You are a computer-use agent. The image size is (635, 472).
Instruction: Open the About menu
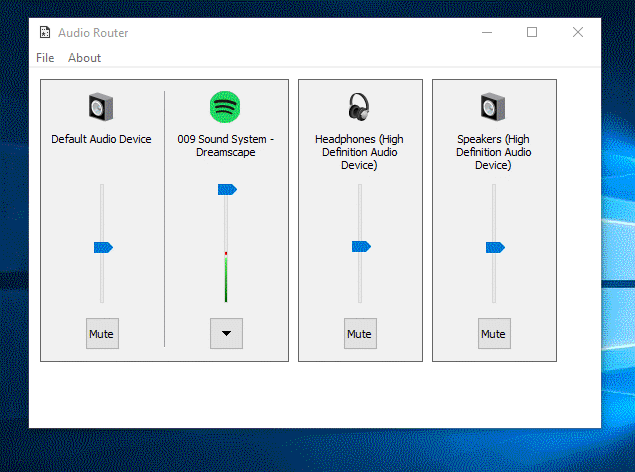click(84, 58)
